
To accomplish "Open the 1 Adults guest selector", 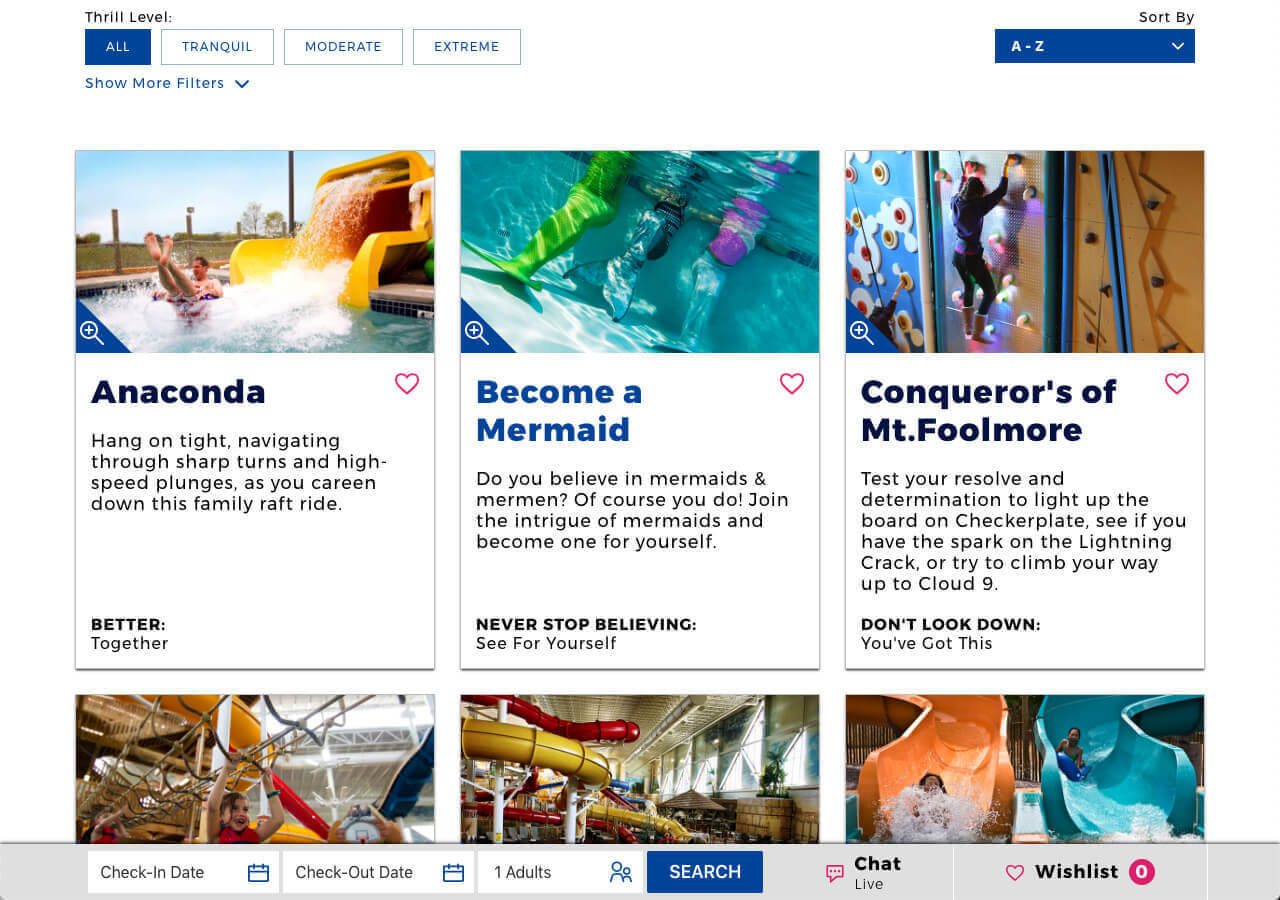I will [560, 872].
